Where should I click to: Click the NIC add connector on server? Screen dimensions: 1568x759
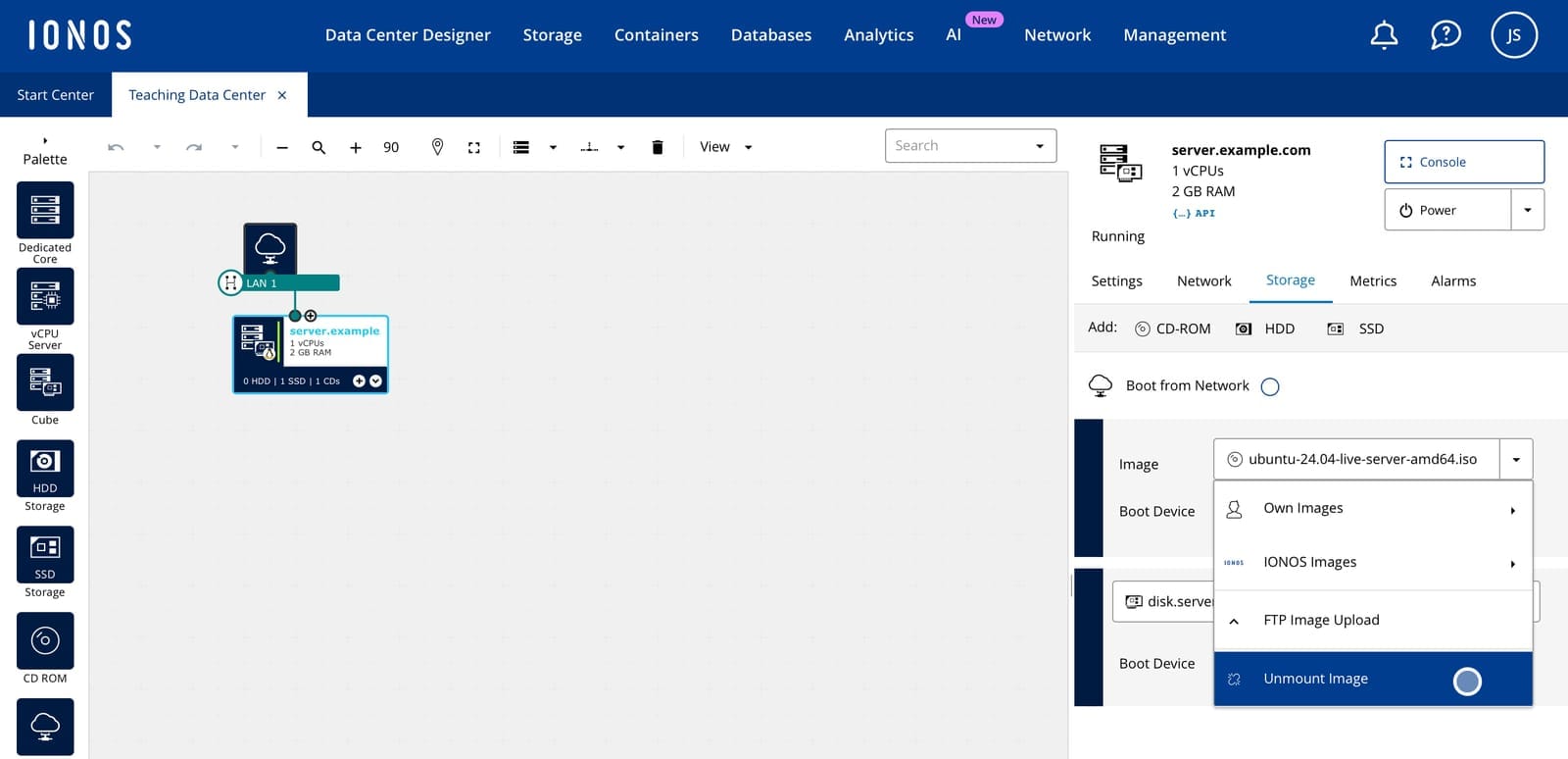(x=311, y=316)
